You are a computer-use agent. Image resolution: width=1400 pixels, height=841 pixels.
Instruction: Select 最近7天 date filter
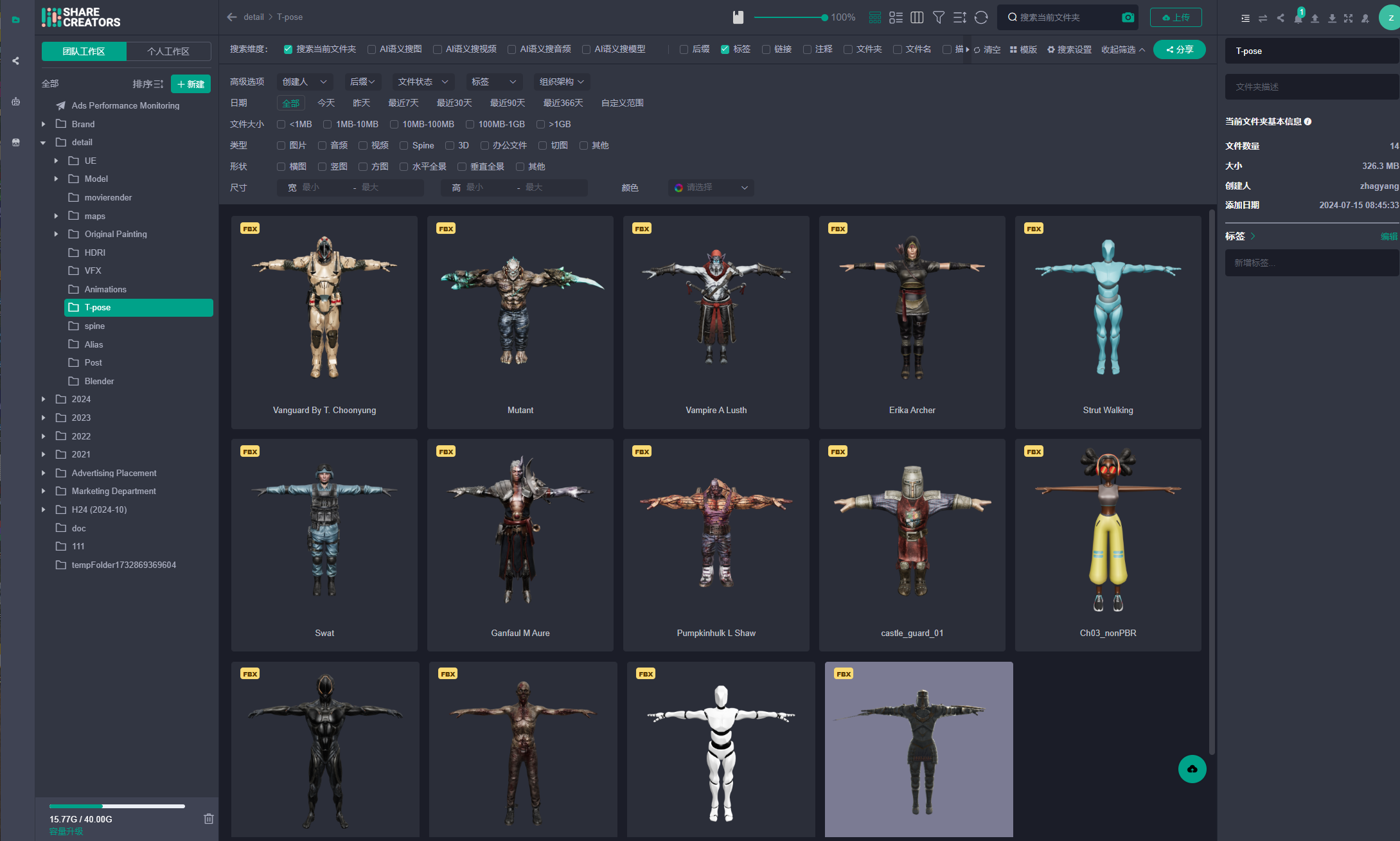(x=403, y=103)
